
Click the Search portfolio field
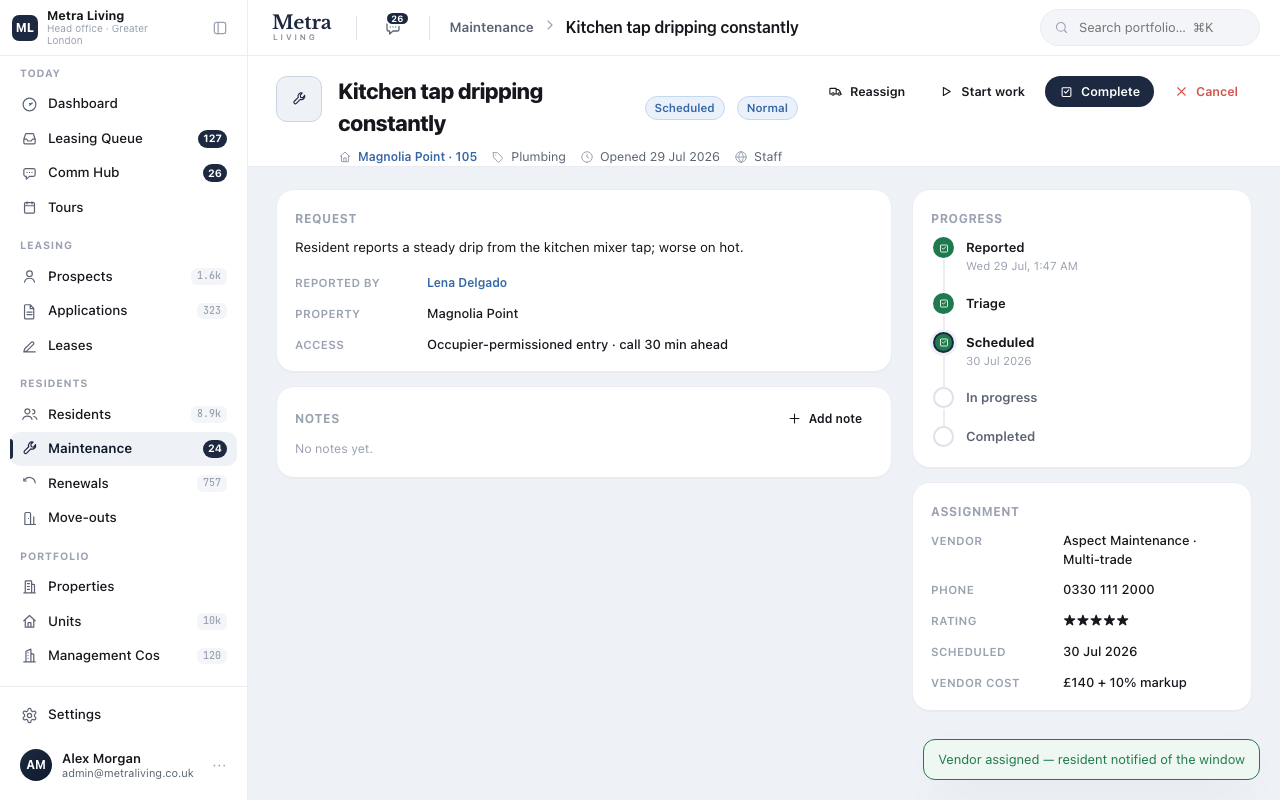click(1150, 28)
